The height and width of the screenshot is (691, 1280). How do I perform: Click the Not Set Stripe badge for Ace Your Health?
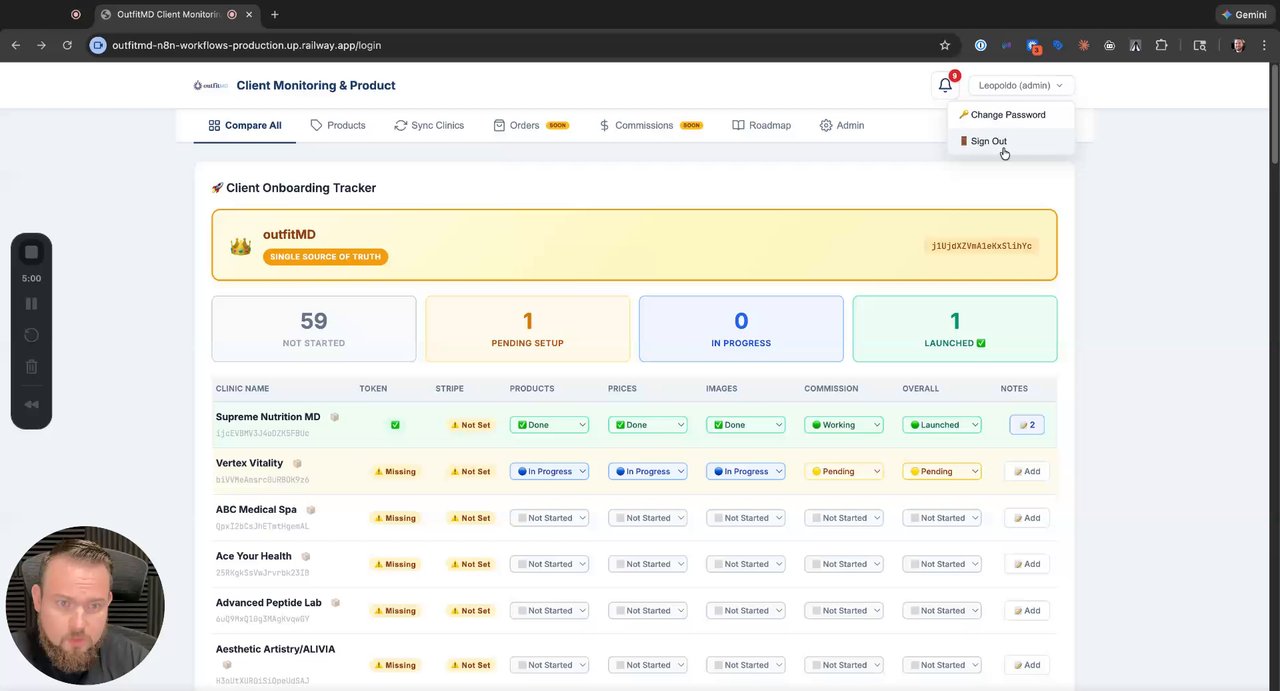[471, 564]
